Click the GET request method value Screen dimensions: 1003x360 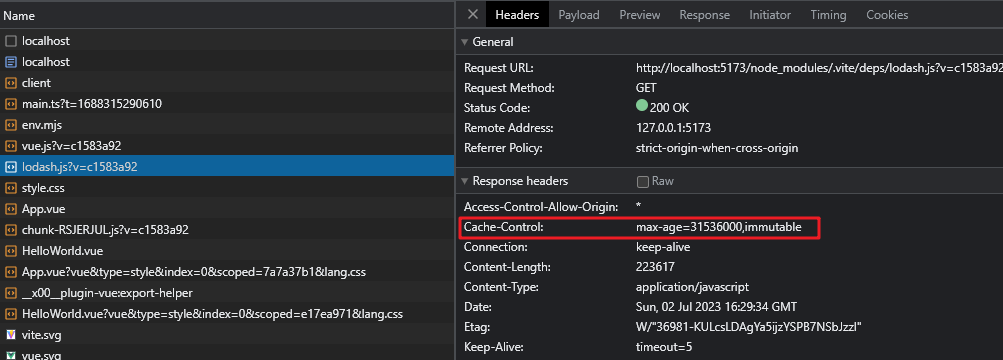pyautogui.click(x=646, y=88)
